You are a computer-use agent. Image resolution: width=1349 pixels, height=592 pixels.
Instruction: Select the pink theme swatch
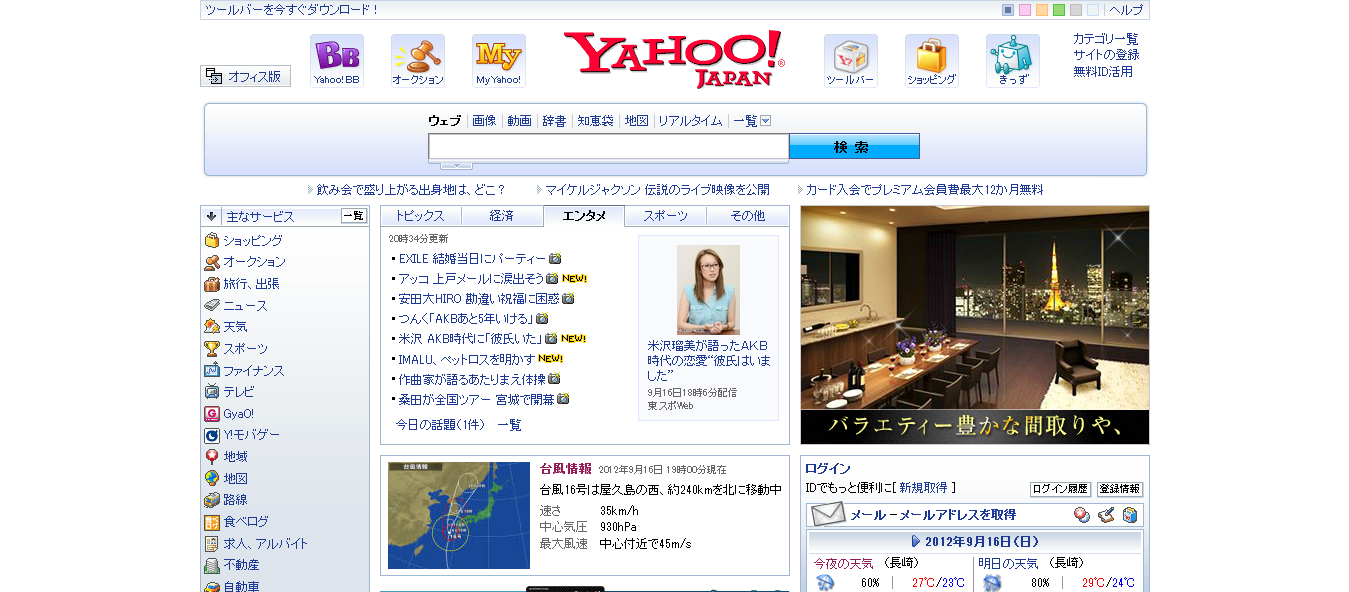1025,10
